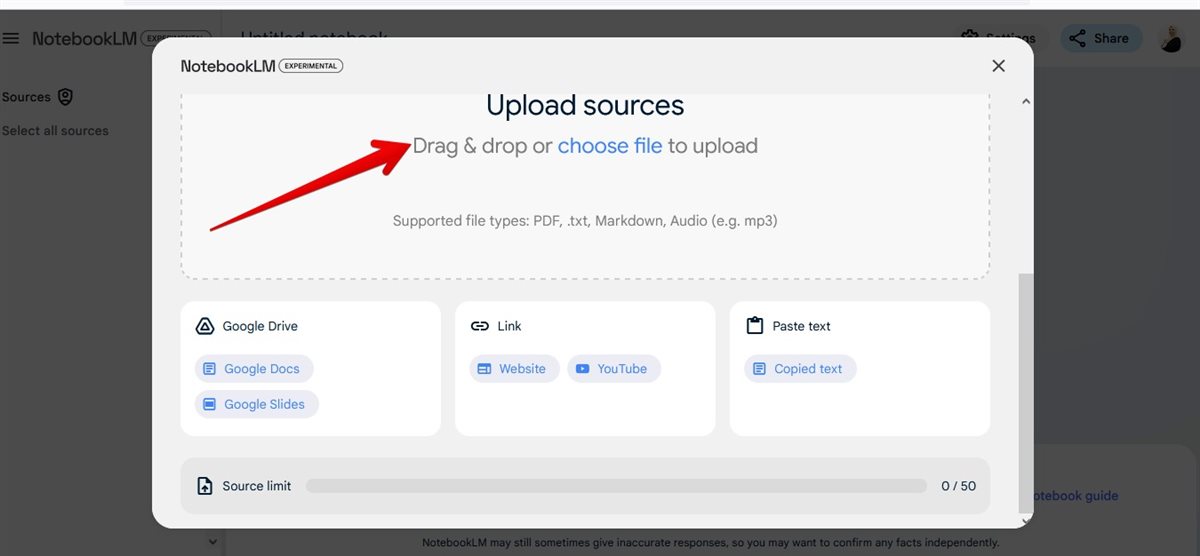Click the Copied text document icon
The height and width of the screenshot is (556, 1200).
point(759,369)
